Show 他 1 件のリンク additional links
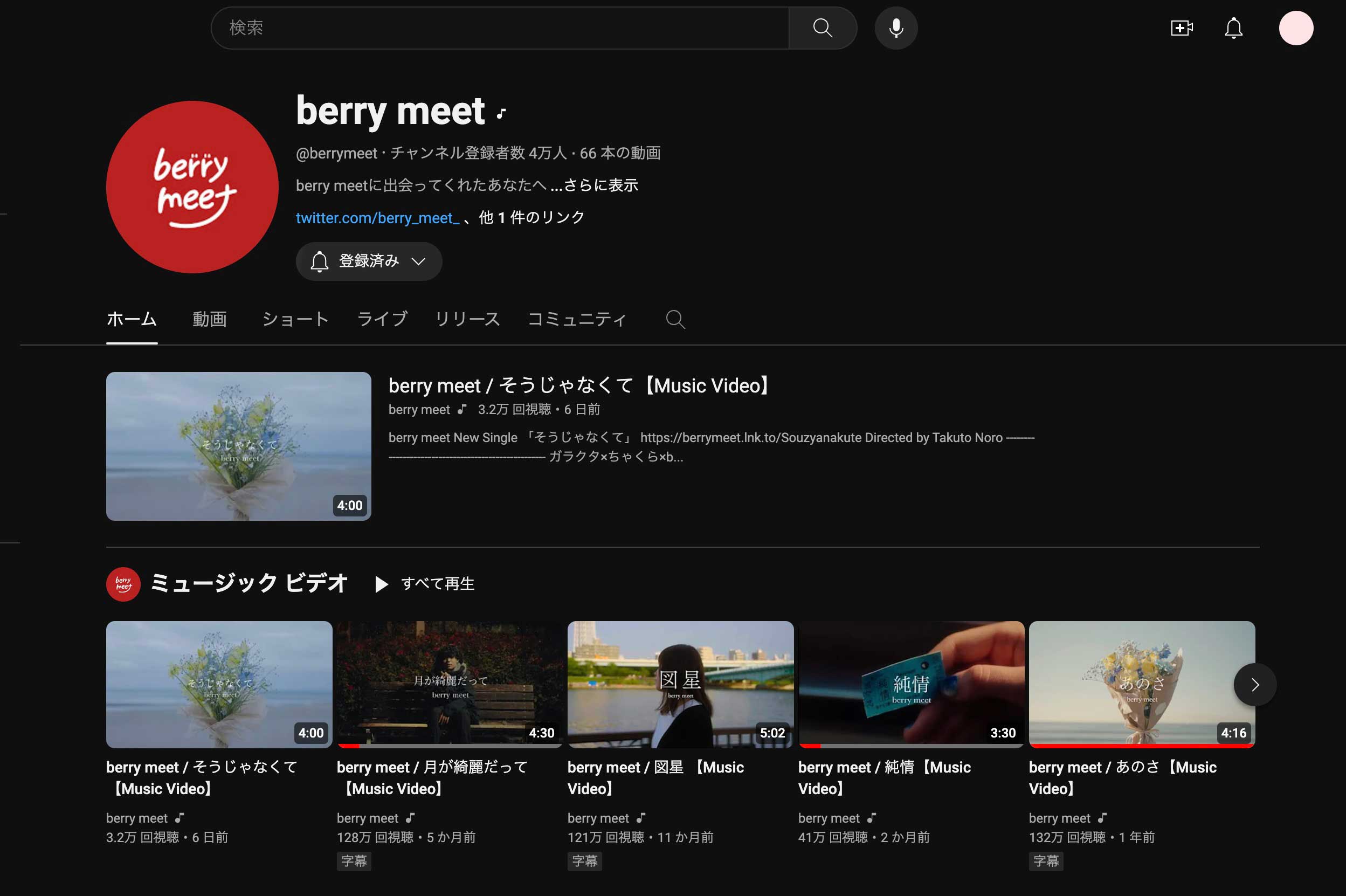This screenshot has height=896, width=1346. coord(532,218)
